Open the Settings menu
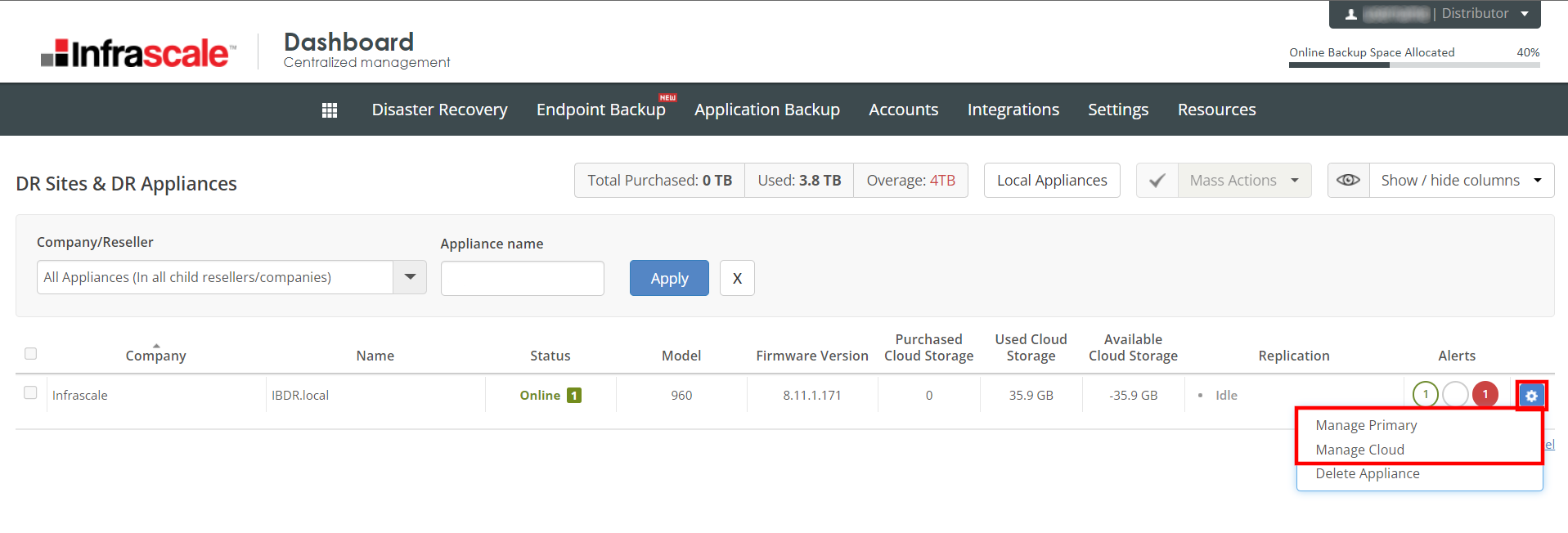Image resolution: width=1568 pixels, height=533 pixels. pos(1118,110)
